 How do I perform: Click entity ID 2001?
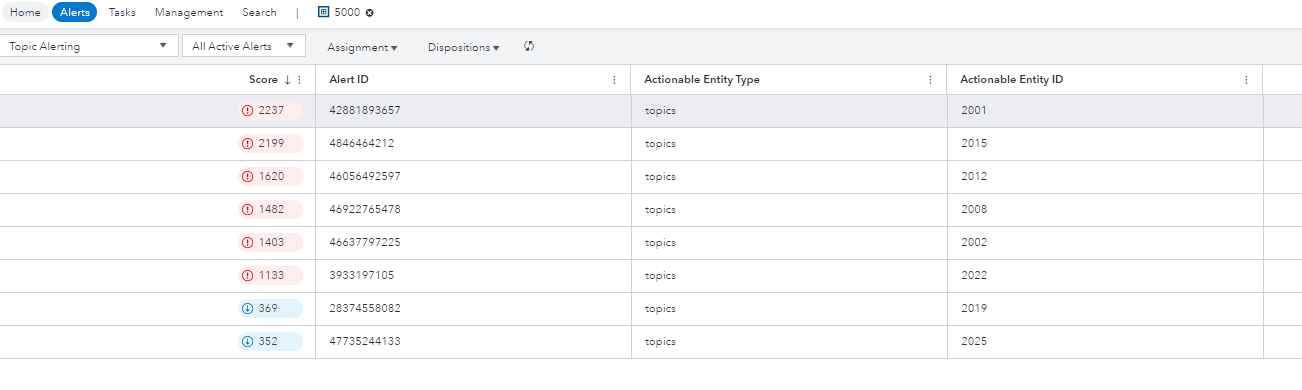tap(973, 111)
